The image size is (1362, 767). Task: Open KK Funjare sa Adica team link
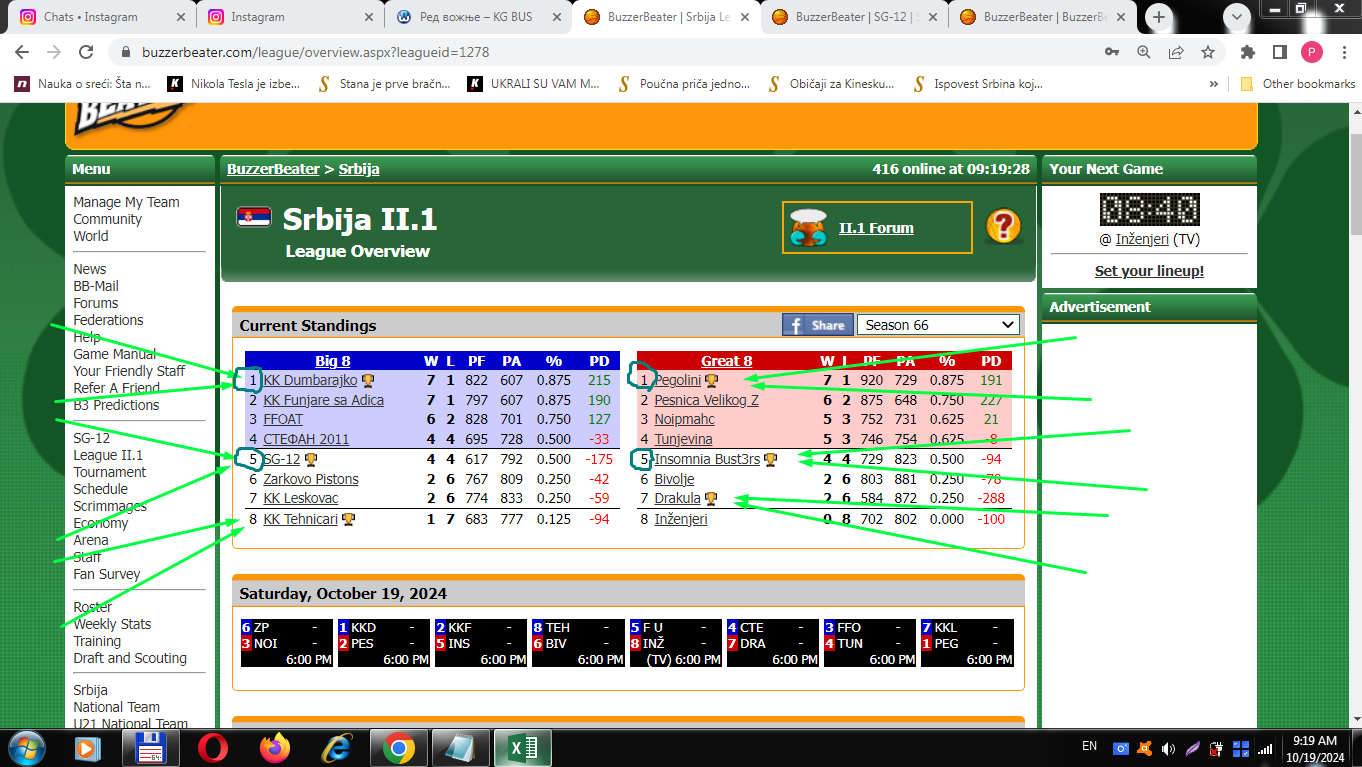[323, 400]
